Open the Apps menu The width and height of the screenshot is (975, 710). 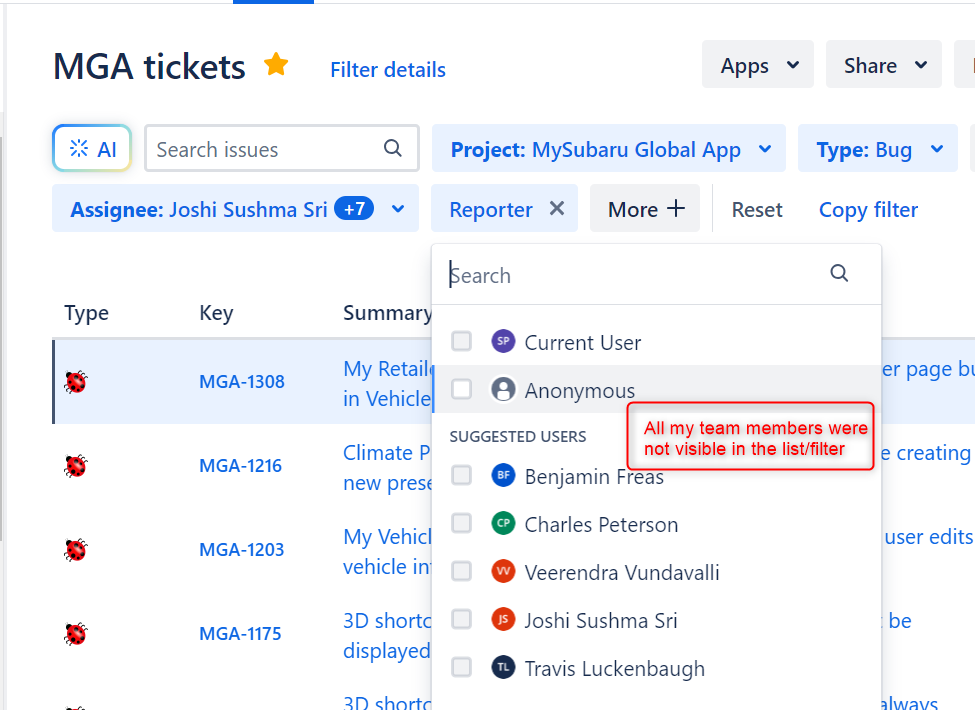758,66
